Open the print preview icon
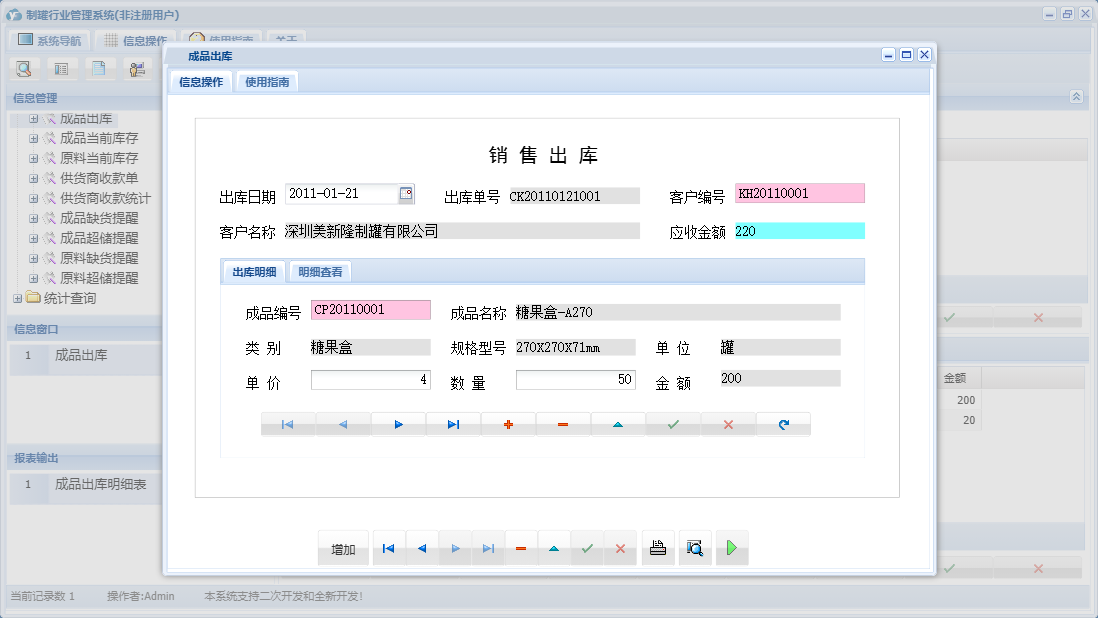Image resolution: width=1098 pixels, height=618 pixels. 695,547
